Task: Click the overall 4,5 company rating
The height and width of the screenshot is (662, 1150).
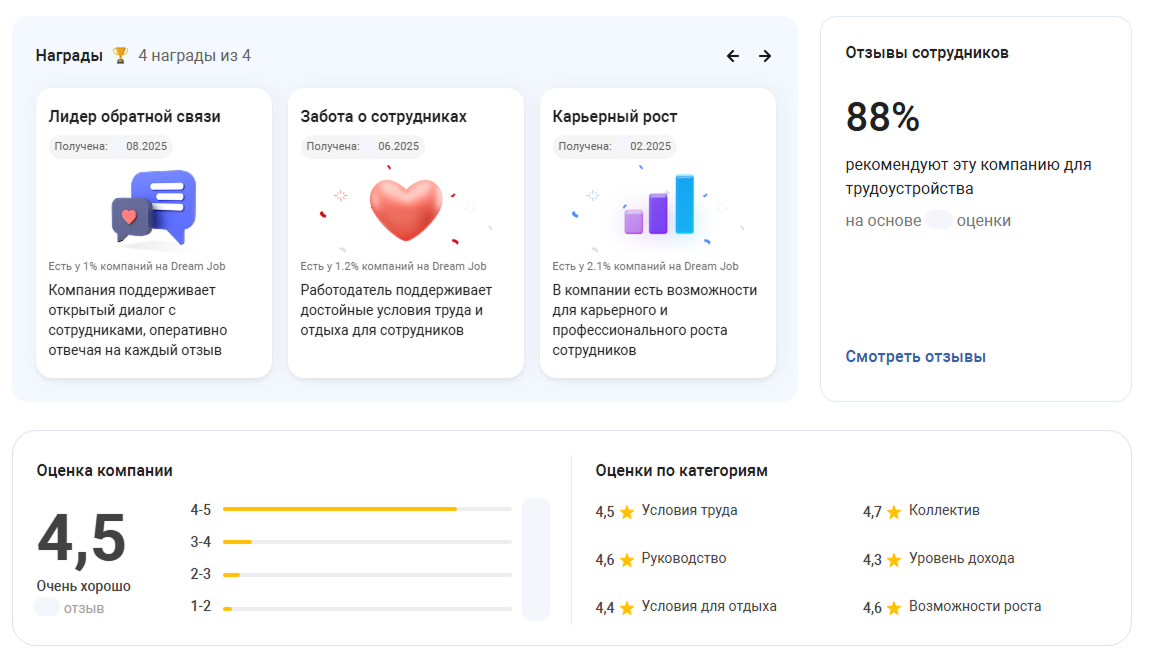Action: point(82,538)
